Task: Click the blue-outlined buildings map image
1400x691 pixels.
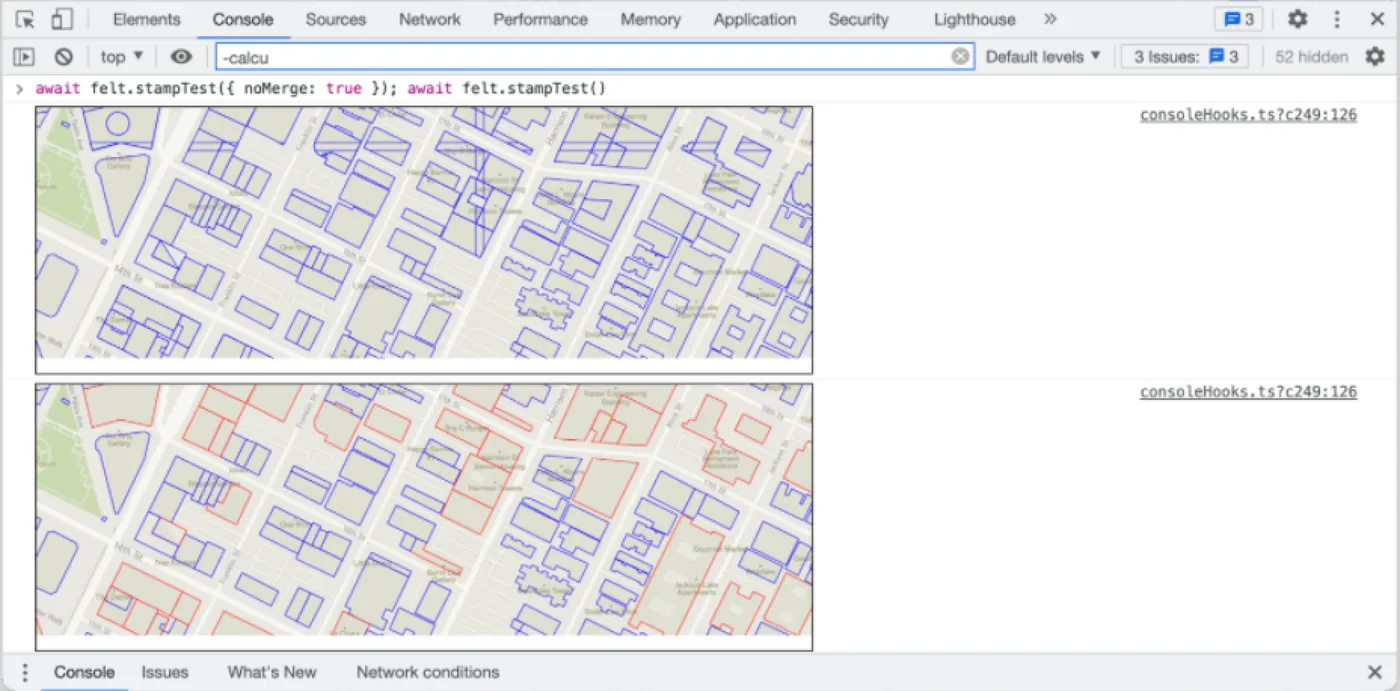Action: coord(424,240)
